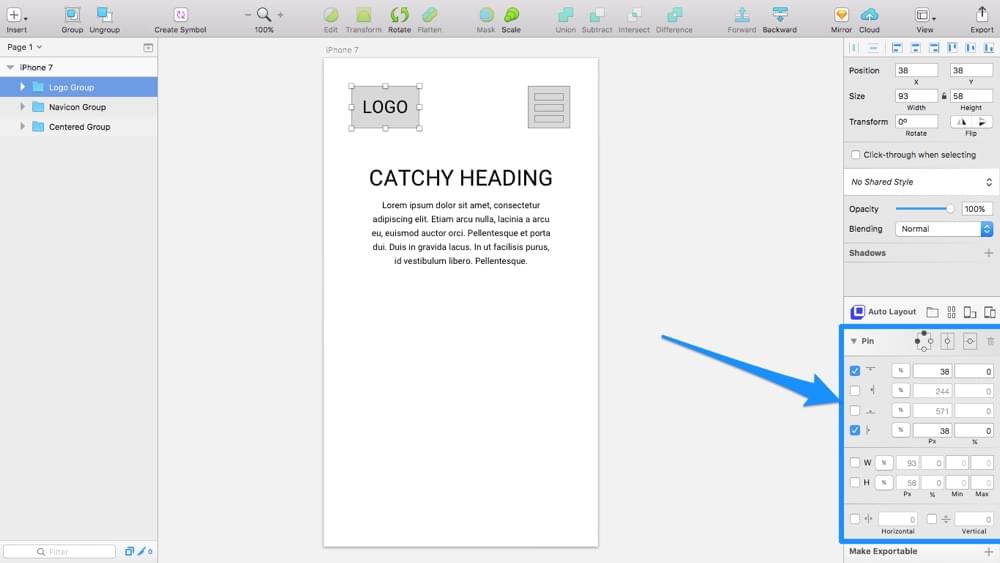Uncheck the top pin checkbox

click(x=855, y=371)
